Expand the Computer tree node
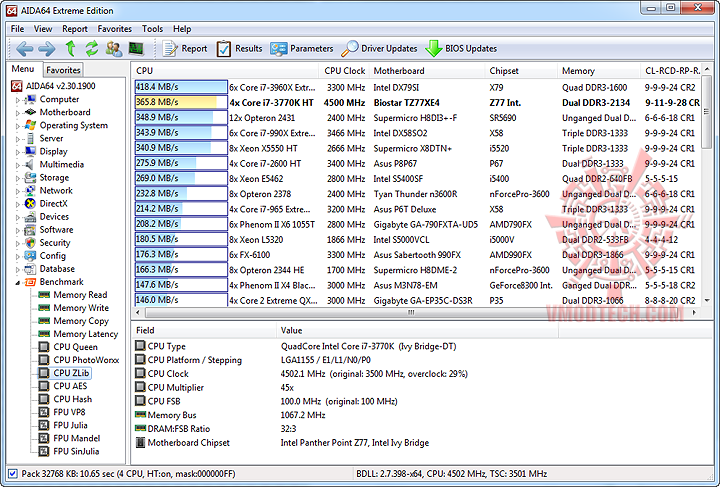This screenshot has height=487, width=720. tap(18, 100)
